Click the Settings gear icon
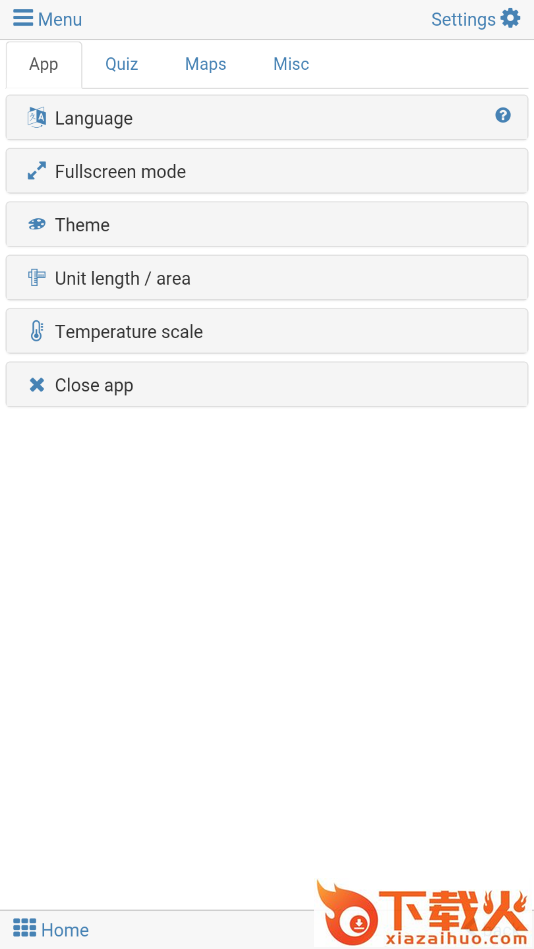 tap(510, 19)
